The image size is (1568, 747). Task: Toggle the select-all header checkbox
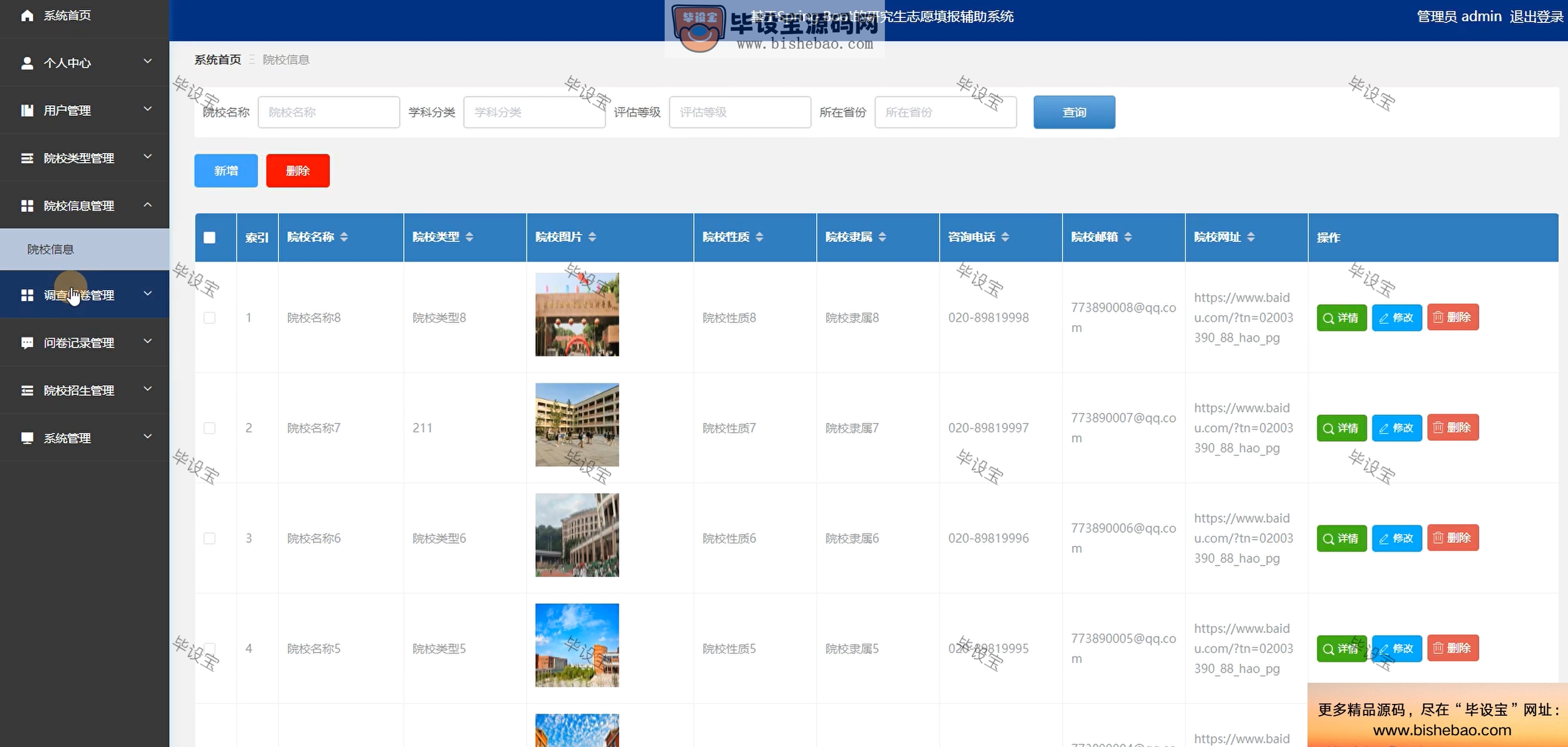pos(210,237)
